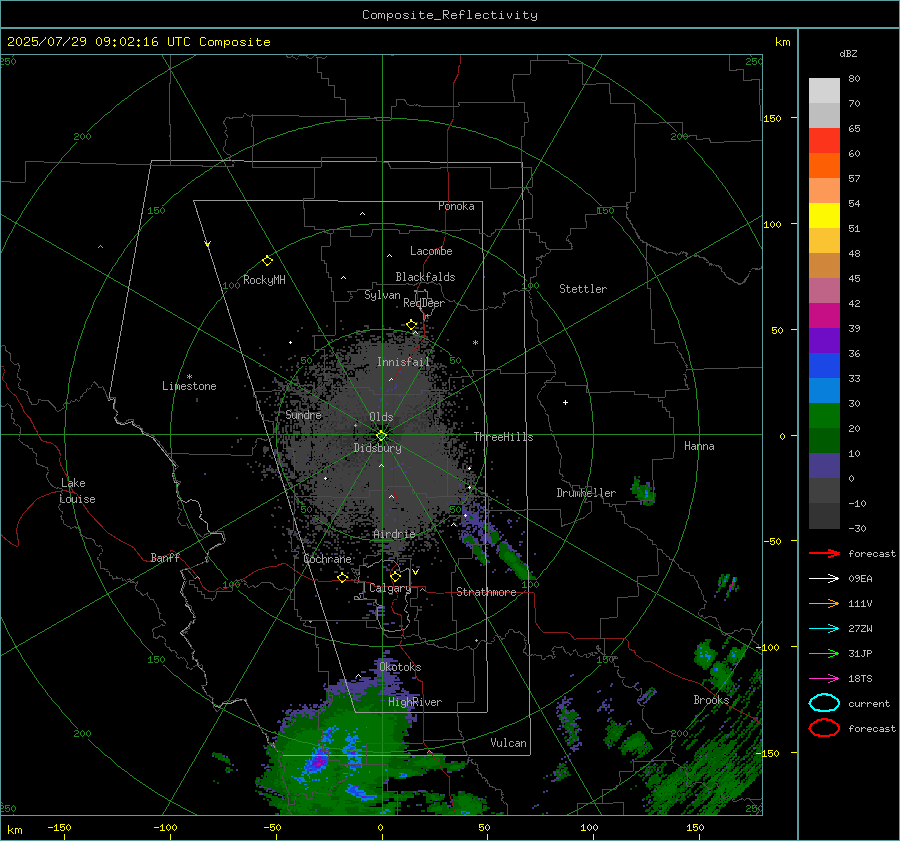Click the magenta 18TS arrow in the legend
900x841 pixels.
824,679
